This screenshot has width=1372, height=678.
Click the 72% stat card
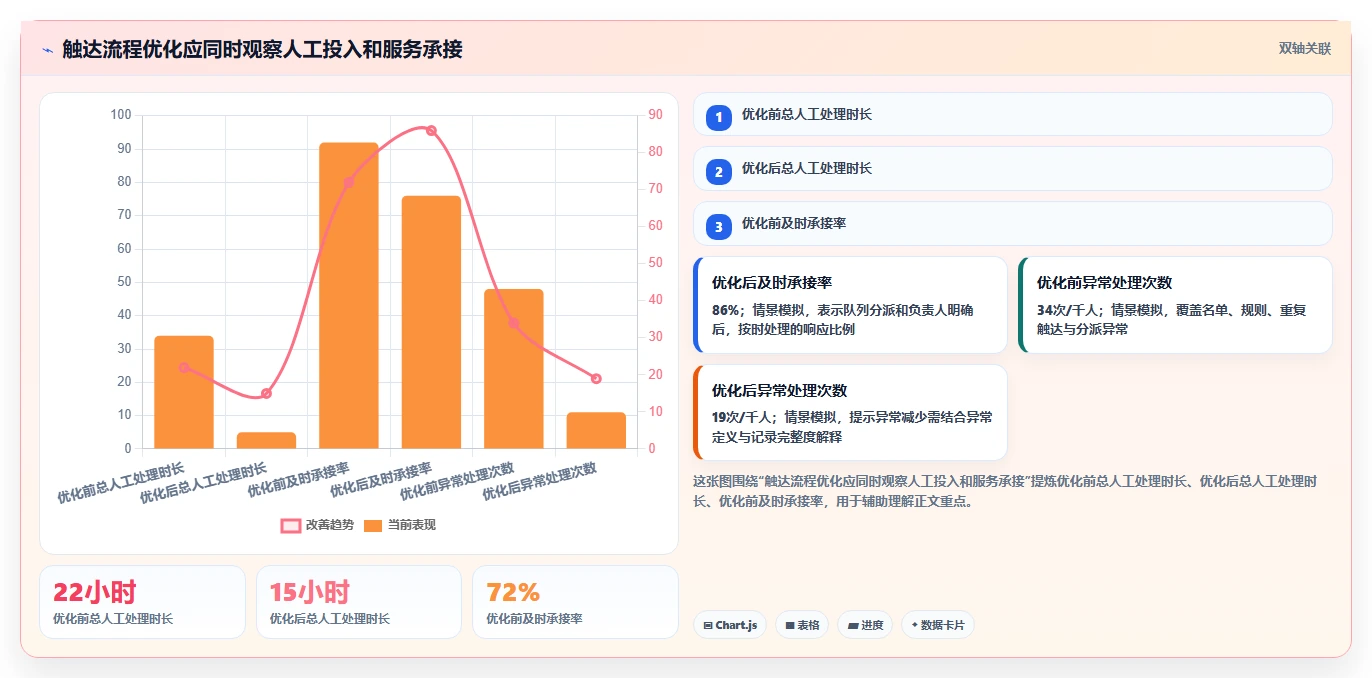(x=575, y=602)
